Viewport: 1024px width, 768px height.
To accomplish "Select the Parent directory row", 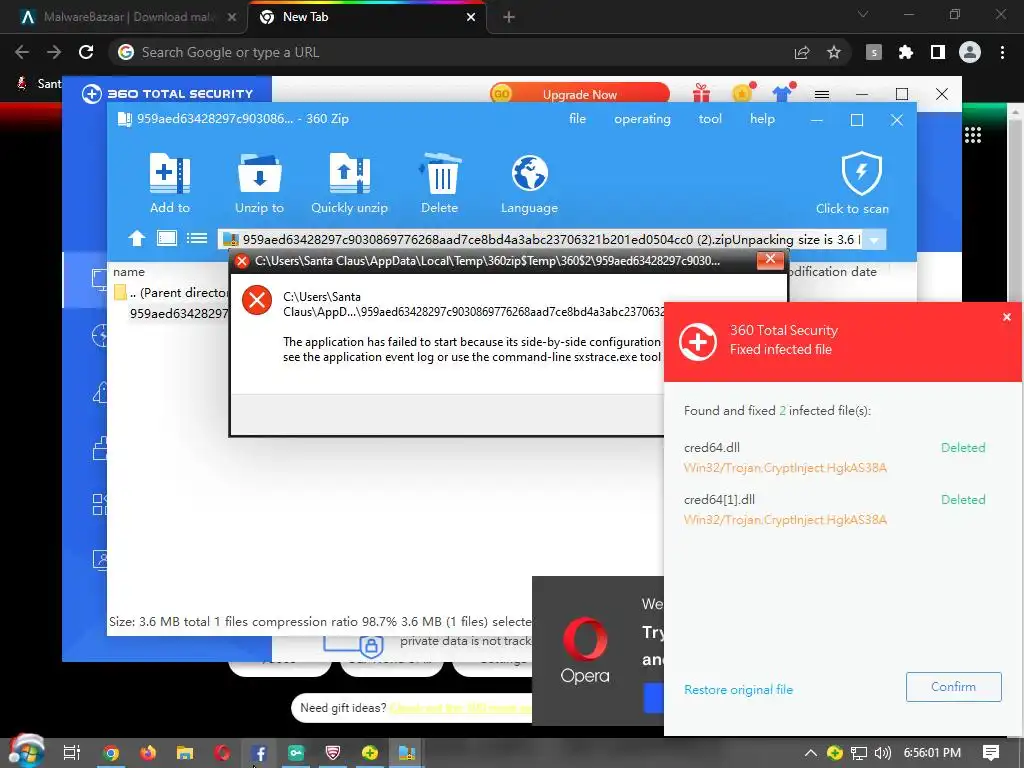I will (x=170, y=293).
